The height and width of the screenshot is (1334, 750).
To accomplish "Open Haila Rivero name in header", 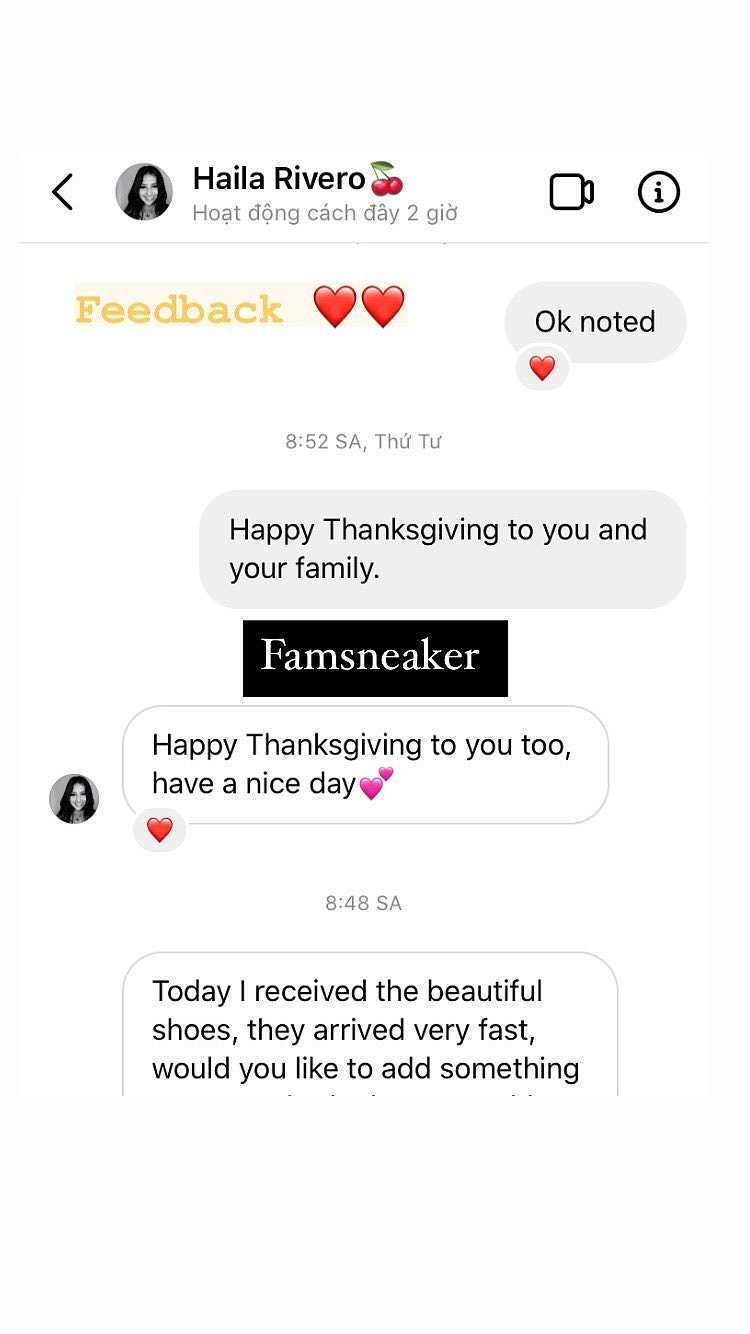I will click(279, 179).
